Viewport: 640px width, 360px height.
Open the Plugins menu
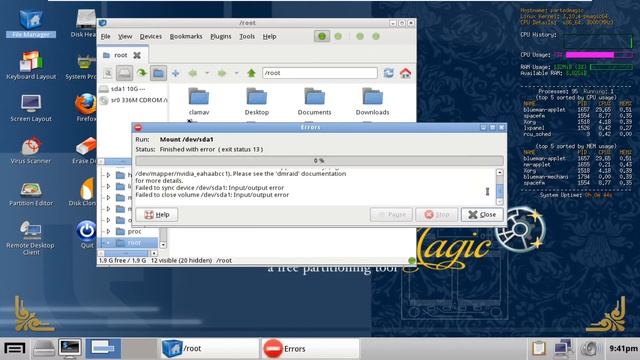pos(220,36)
